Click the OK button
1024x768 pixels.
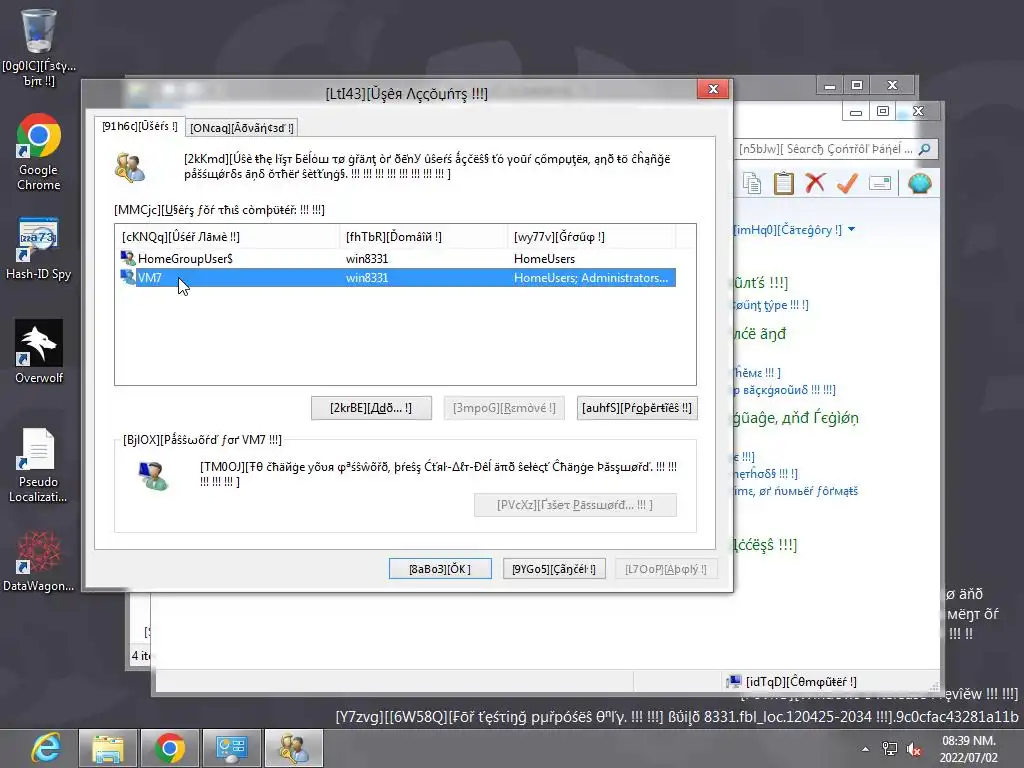(x=440, y=569)
